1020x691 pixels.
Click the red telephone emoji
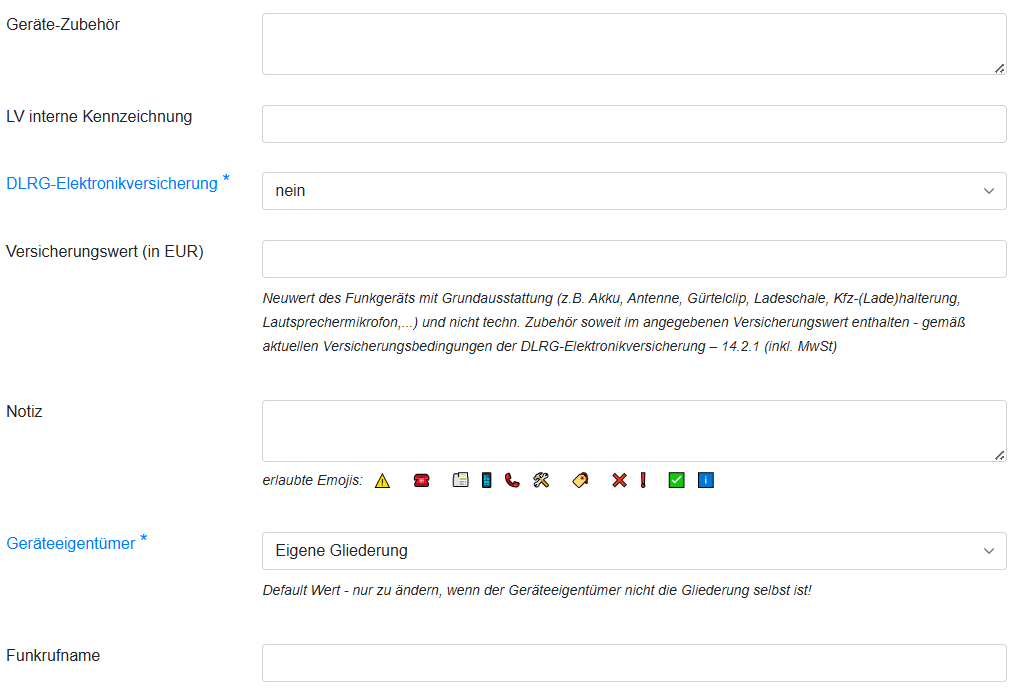pos(422,481)
